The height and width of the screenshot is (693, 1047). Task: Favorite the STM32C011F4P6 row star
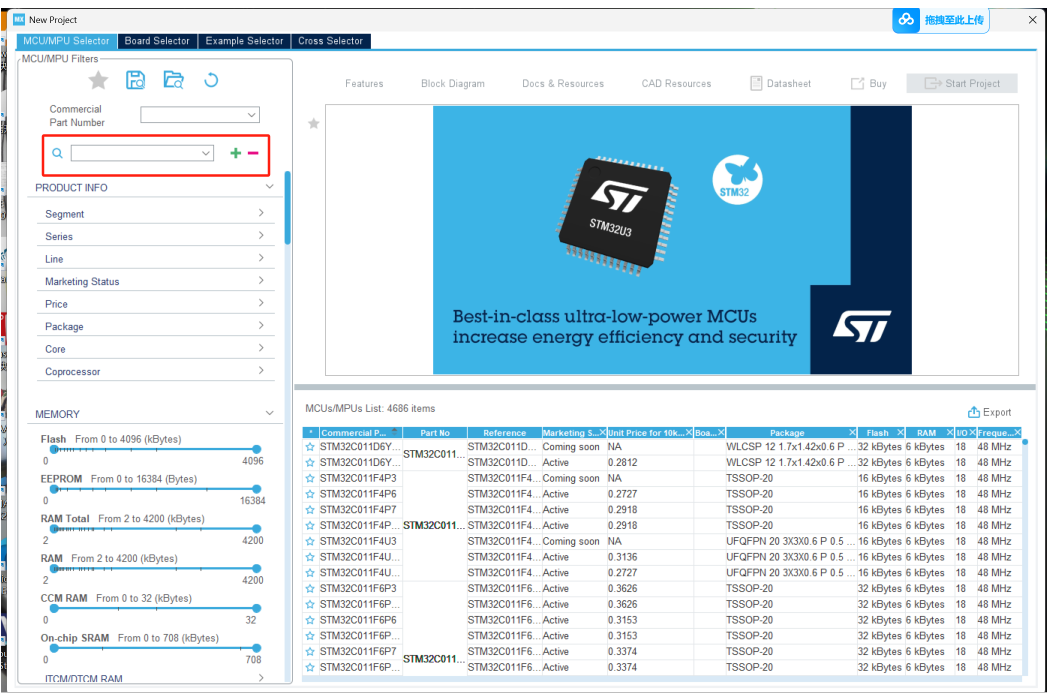pyautogui.click(x=310, y=495)
